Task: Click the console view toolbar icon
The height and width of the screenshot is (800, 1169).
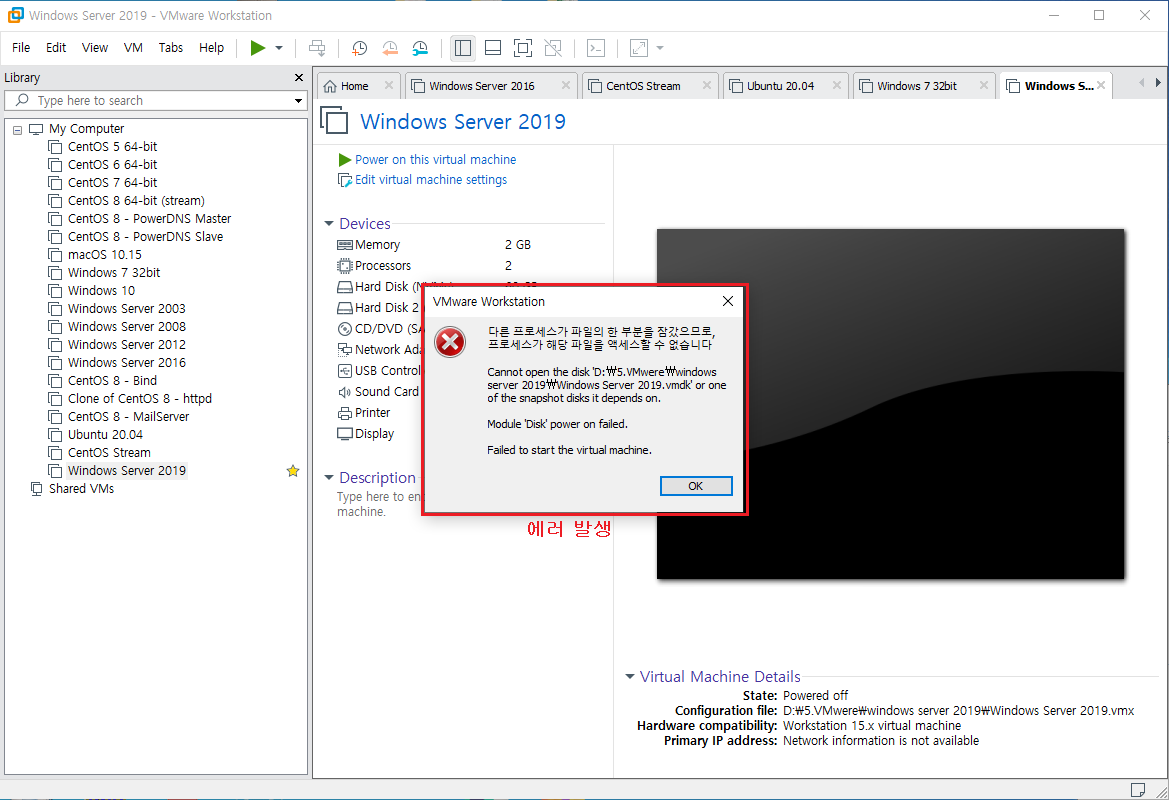Action: pos(596,48)
